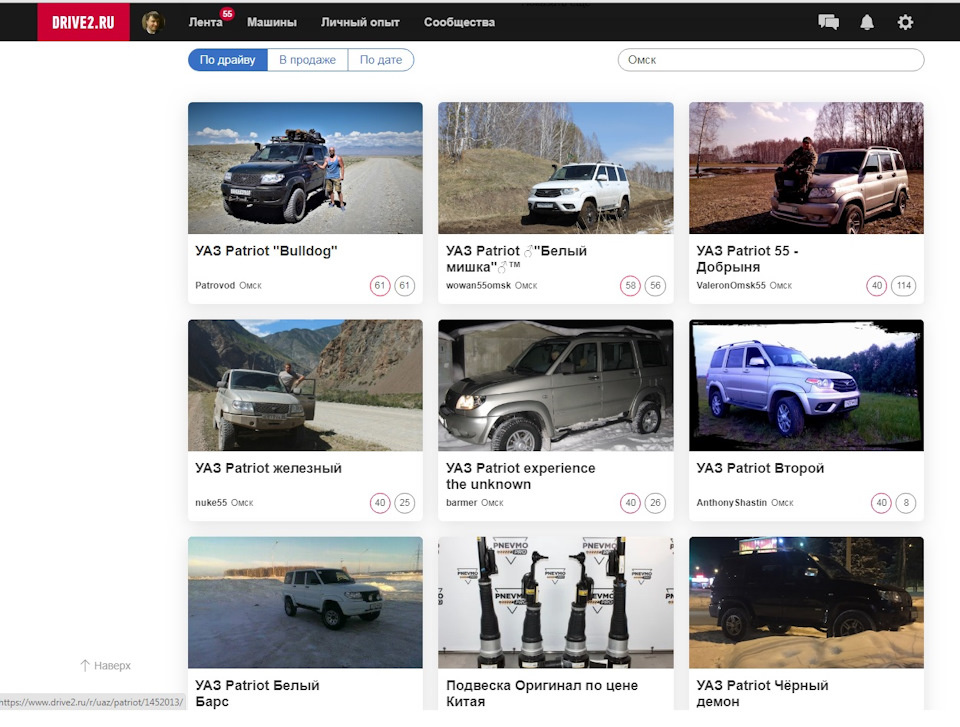Open the nuke55 user profile link

pyautogui.click(x=211, y=503)
